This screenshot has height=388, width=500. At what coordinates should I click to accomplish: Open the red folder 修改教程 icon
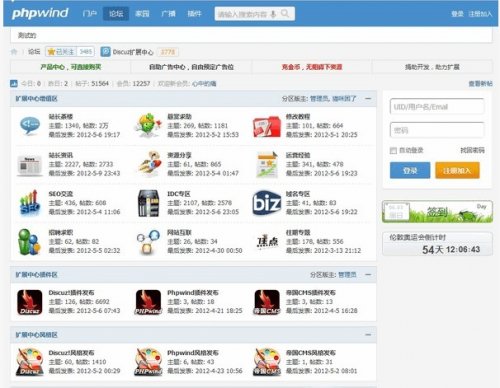pyautogui.click(x=267, y=126)
